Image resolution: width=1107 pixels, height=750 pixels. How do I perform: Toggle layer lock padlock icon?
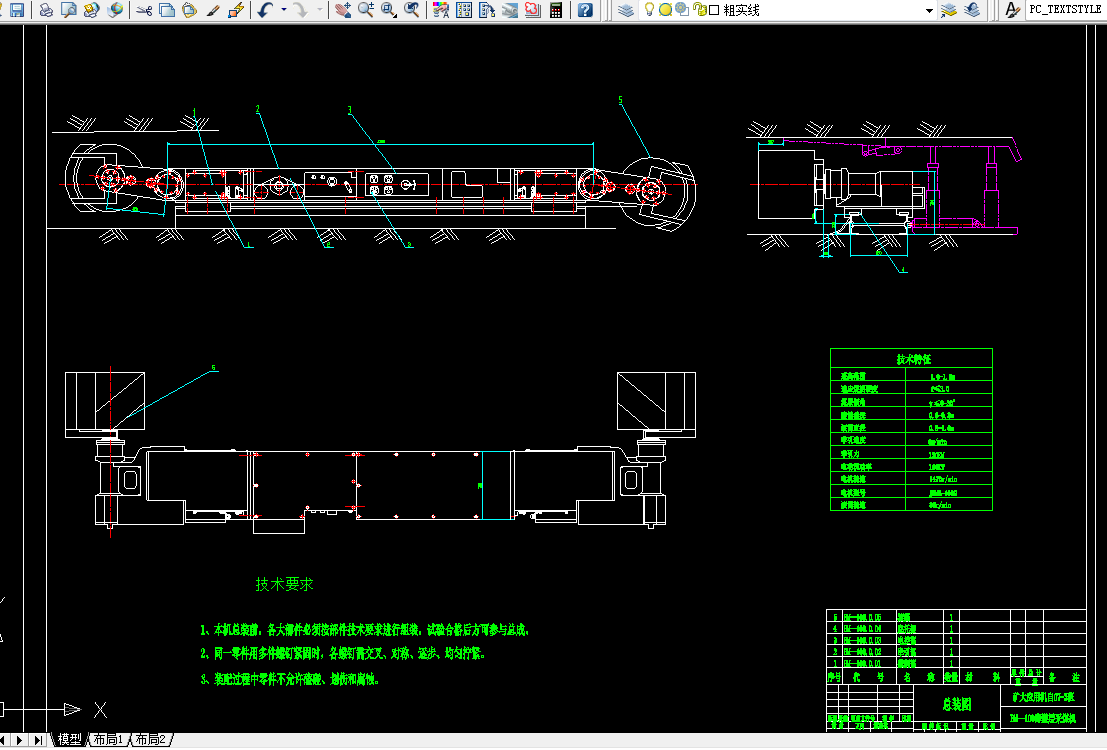(x=700, y=9)
